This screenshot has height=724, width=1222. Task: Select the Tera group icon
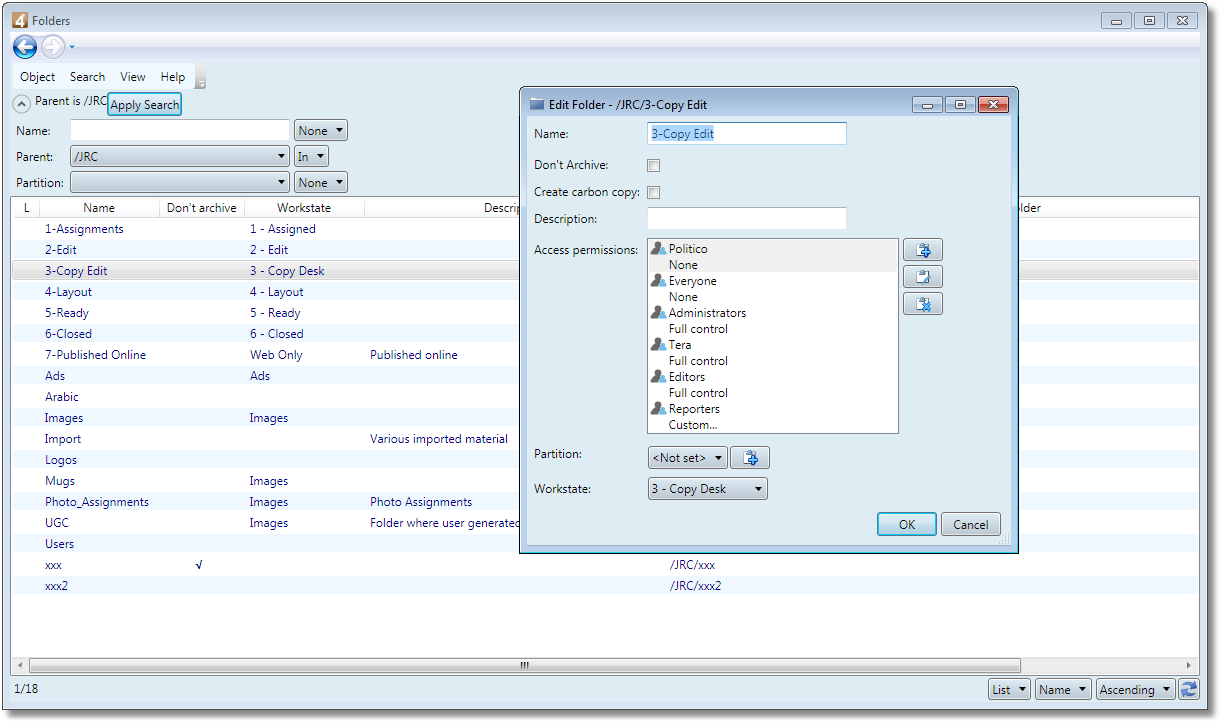[x=658, y=345]
